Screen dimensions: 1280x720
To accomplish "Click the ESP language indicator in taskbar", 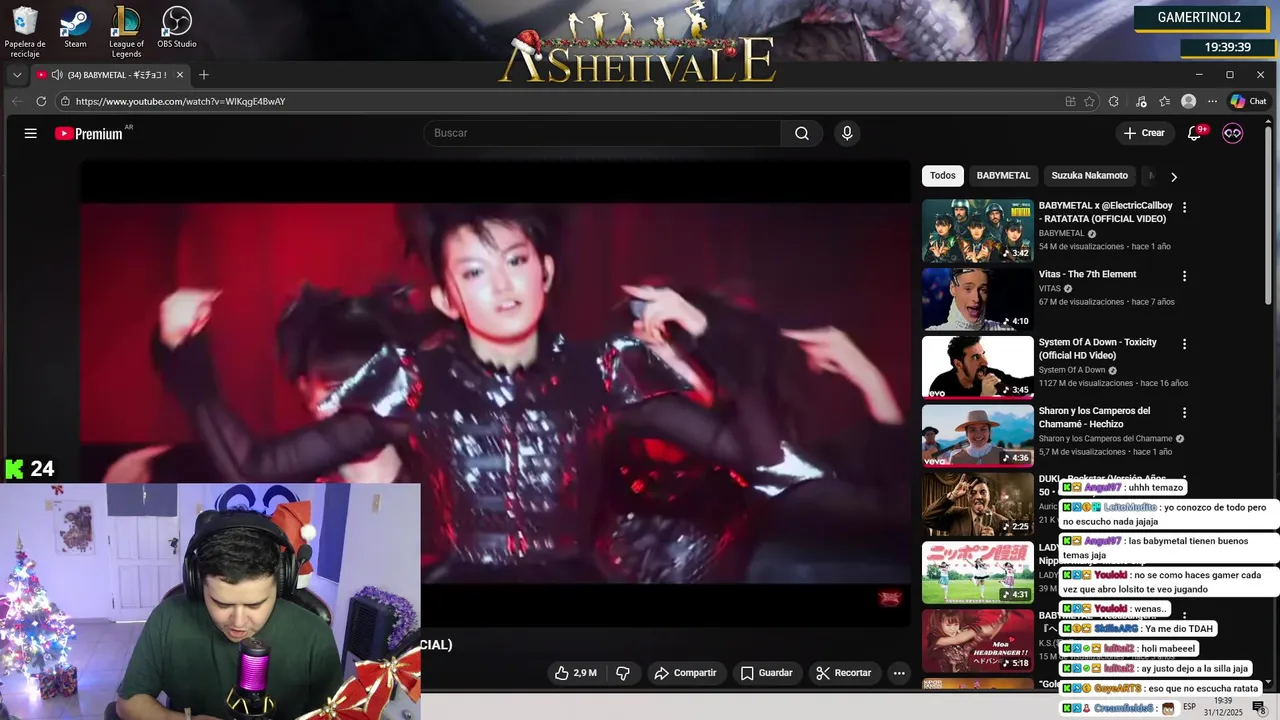I will pos(1190,707).
